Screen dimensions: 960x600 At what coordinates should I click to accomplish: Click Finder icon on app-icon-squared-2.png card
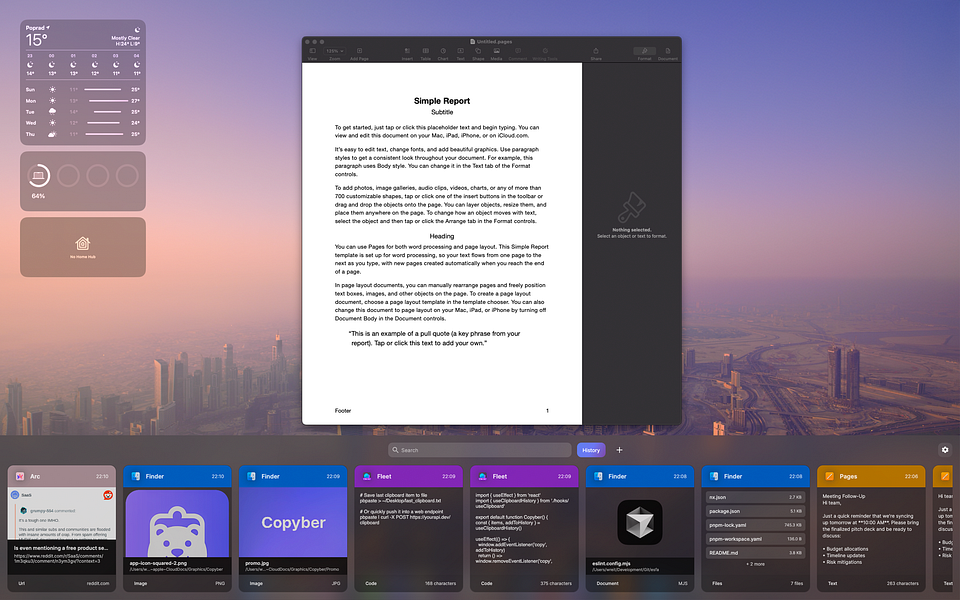(136, 476)
